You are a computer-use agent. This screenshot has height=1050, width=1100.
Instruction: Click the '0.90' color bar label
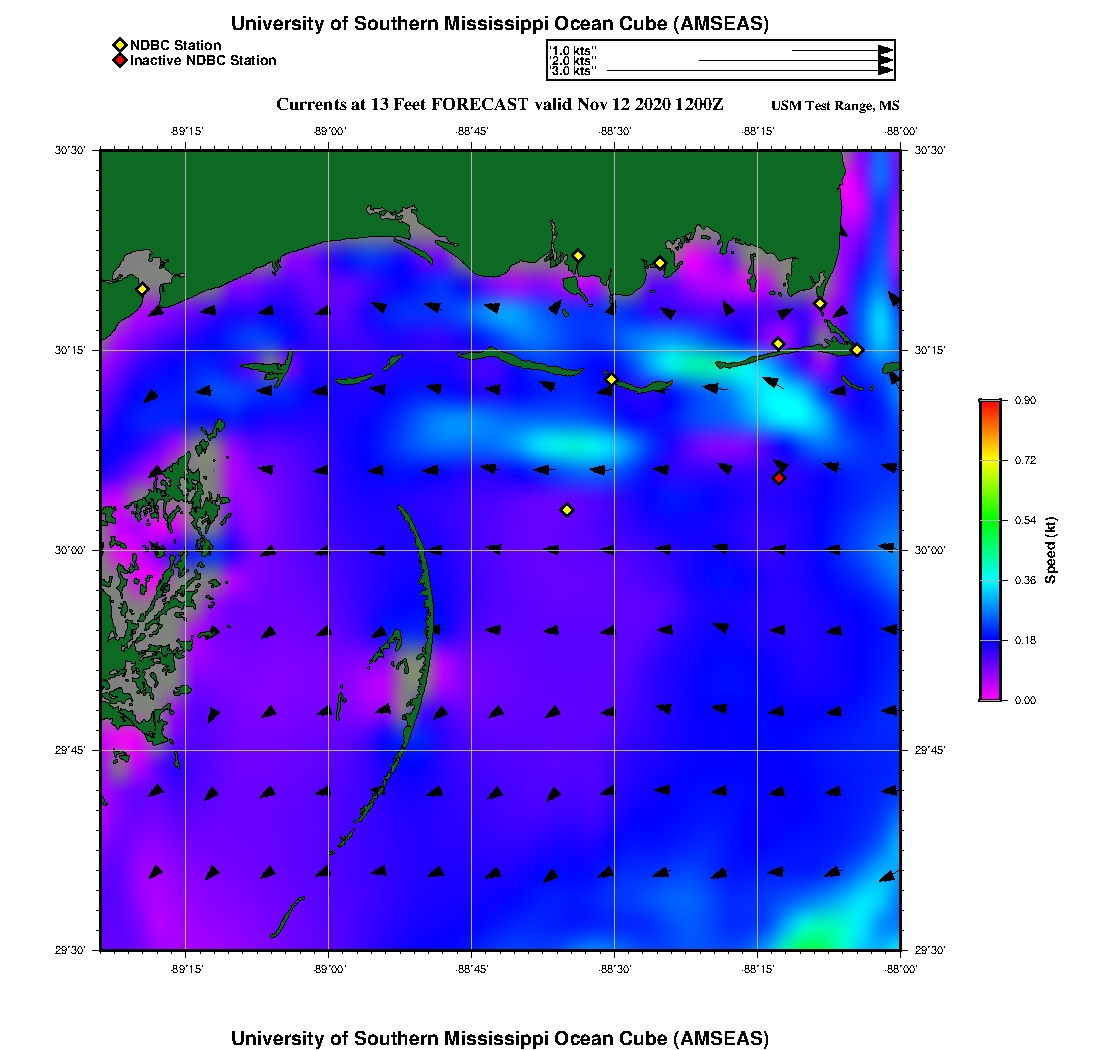coord(1025,401)
